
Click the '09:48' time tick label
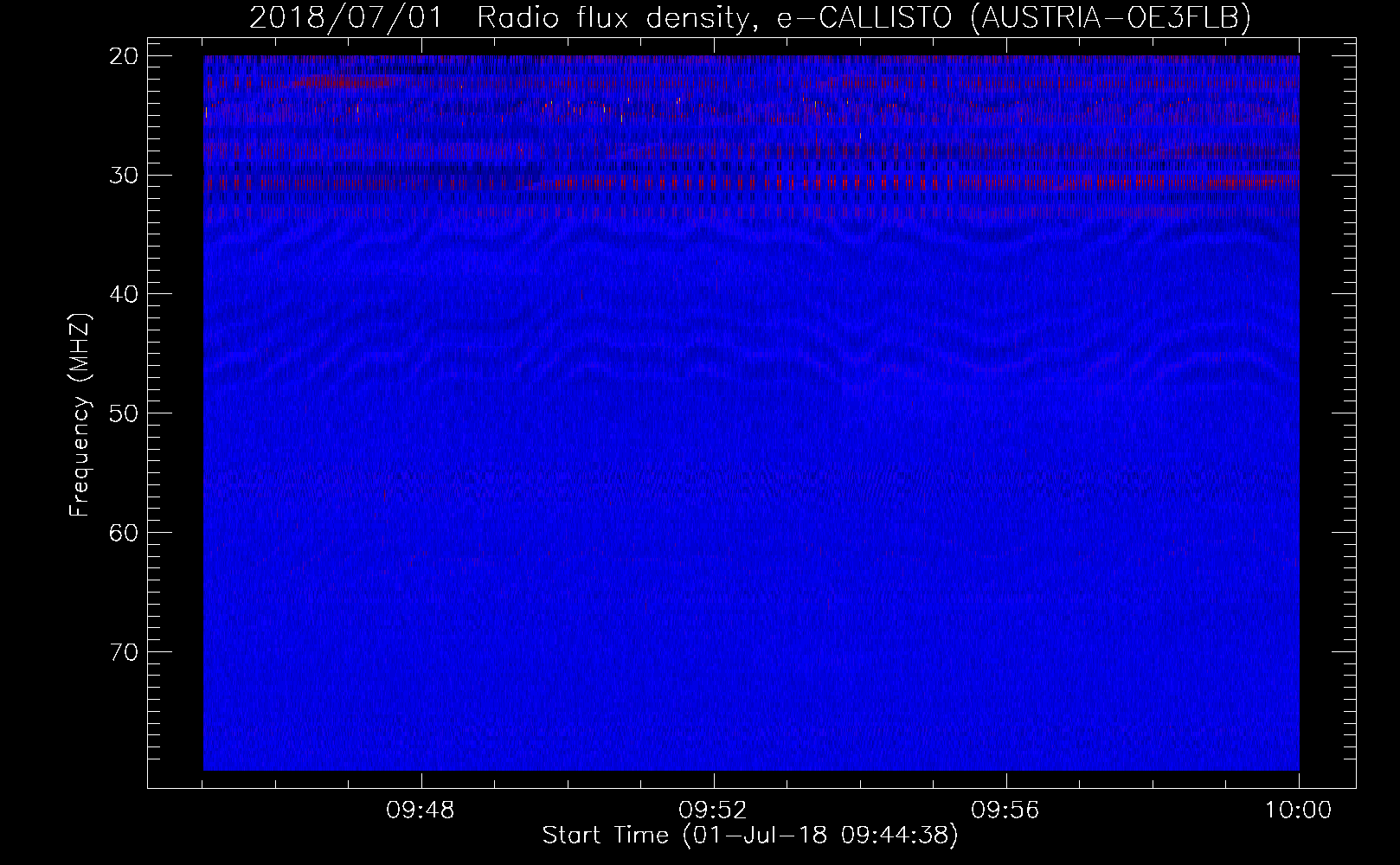[421, 811]
